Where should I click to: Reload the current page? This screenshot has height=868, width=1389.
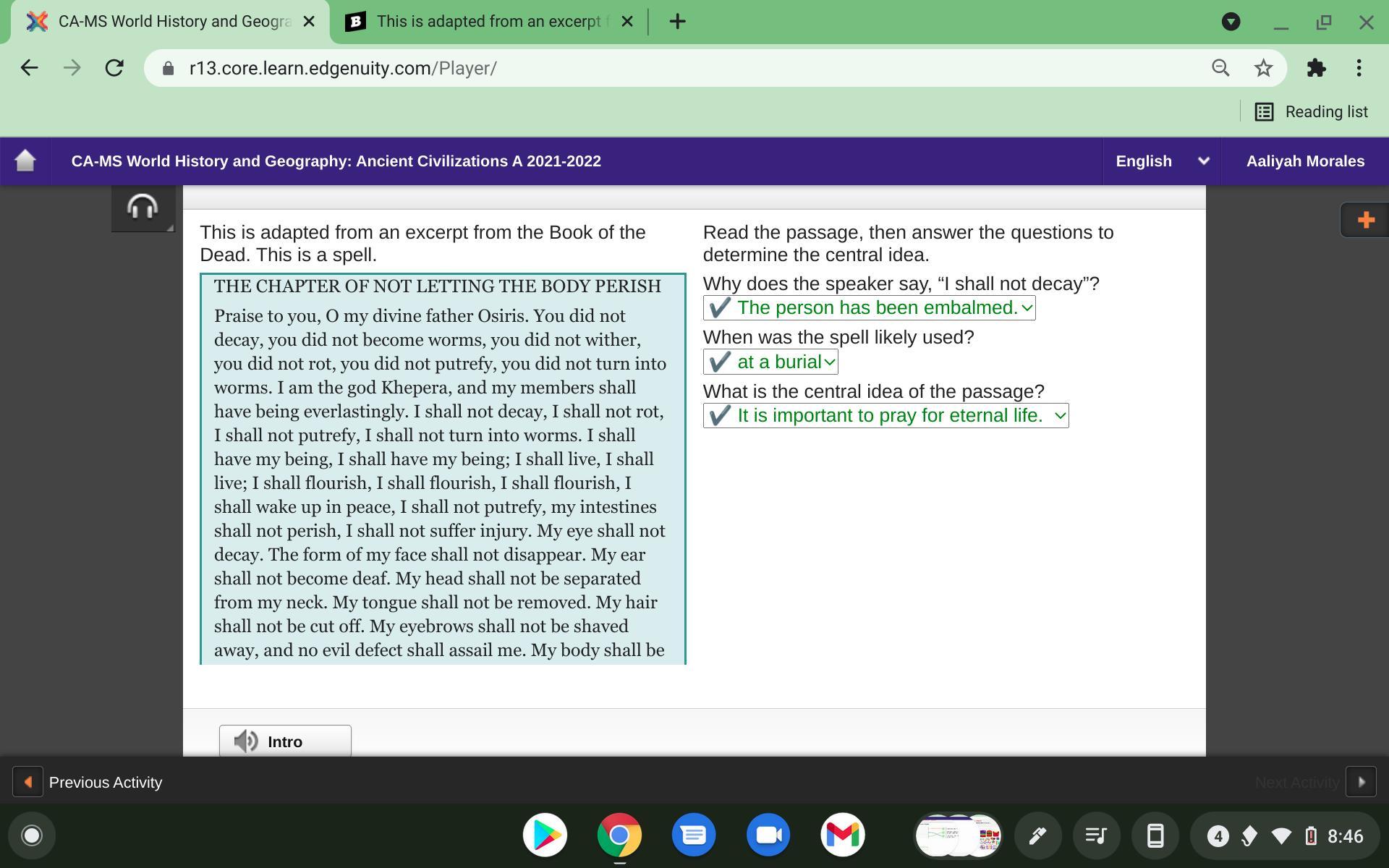tap(114, 68)
